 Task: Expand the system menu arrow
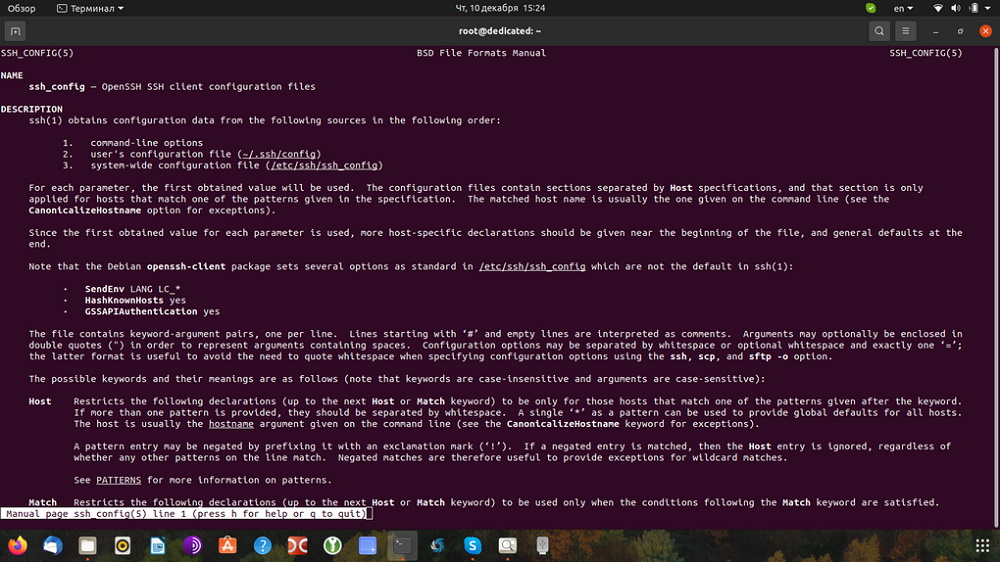[x=988, y=8]
